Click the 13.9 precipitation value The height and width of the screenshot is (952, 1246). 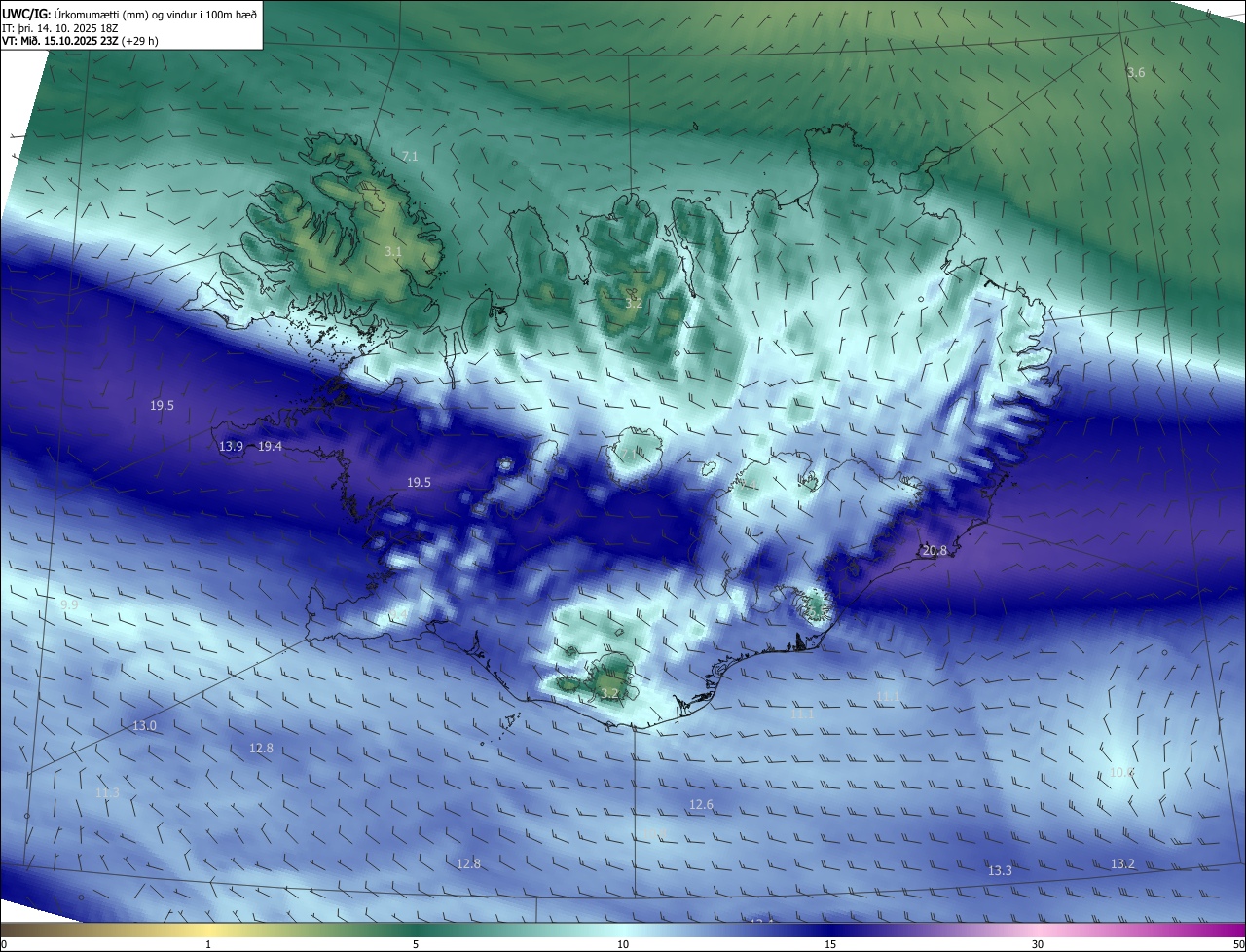point(231,446)
